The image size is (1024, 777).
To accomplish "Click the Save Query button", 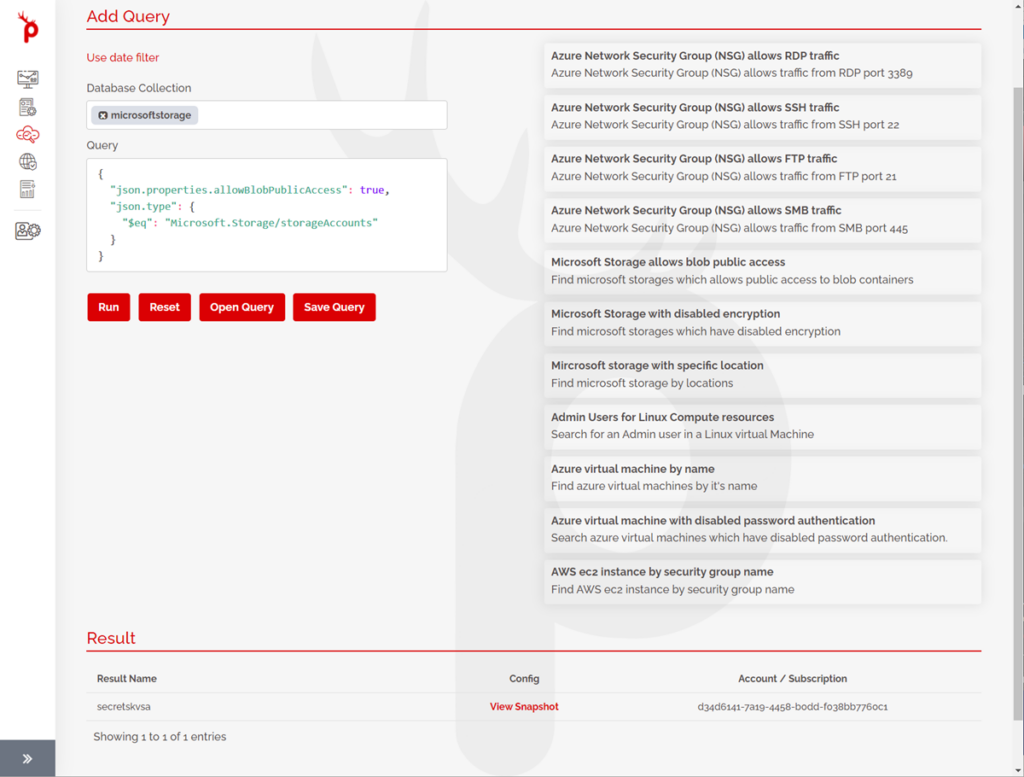I will pos(334,307).
